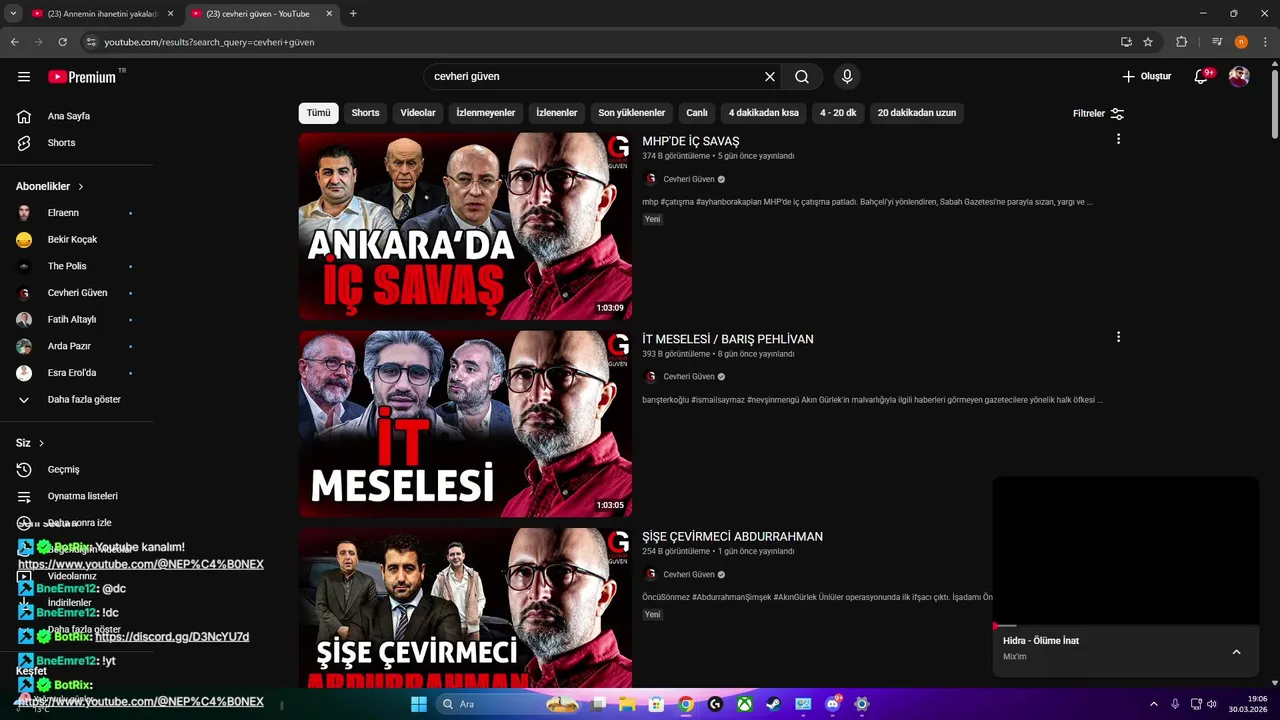Viewport: 1280px width, 720px height.
Task: Open the account avatar menu
Action: coord(1239,77)
